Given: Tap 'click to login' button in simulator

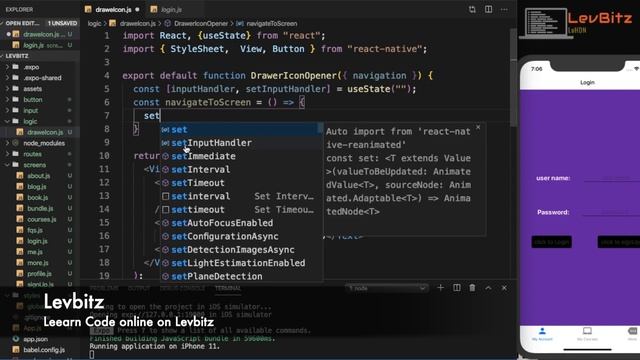Looking at the screenshot, I should [x=551, y=242].
